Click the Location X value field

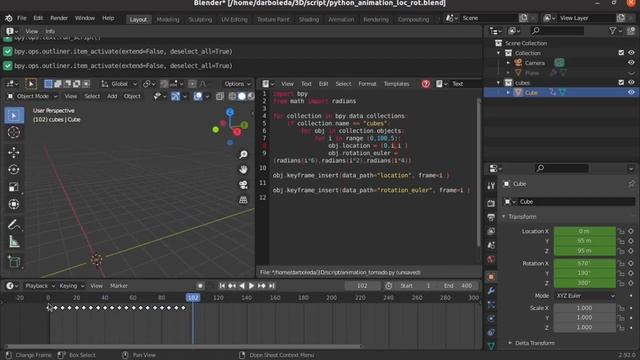(584, 231)
